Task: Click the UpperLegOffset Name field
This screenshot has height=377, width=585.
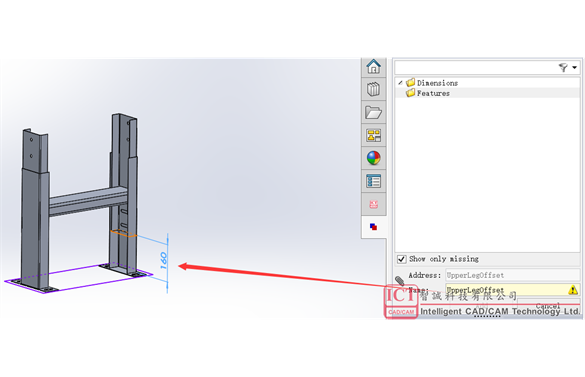Action: click(x=512, y=290)
